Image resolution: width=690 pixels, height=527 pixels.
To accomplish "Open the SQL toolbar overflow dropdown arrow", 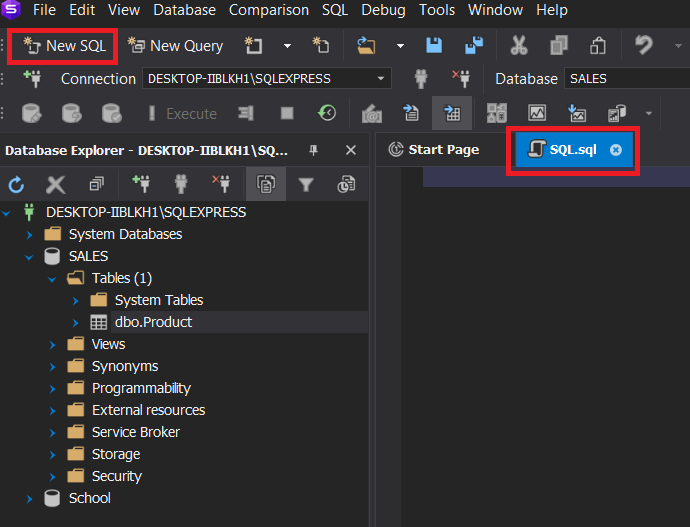I will [x=649, y=113].
